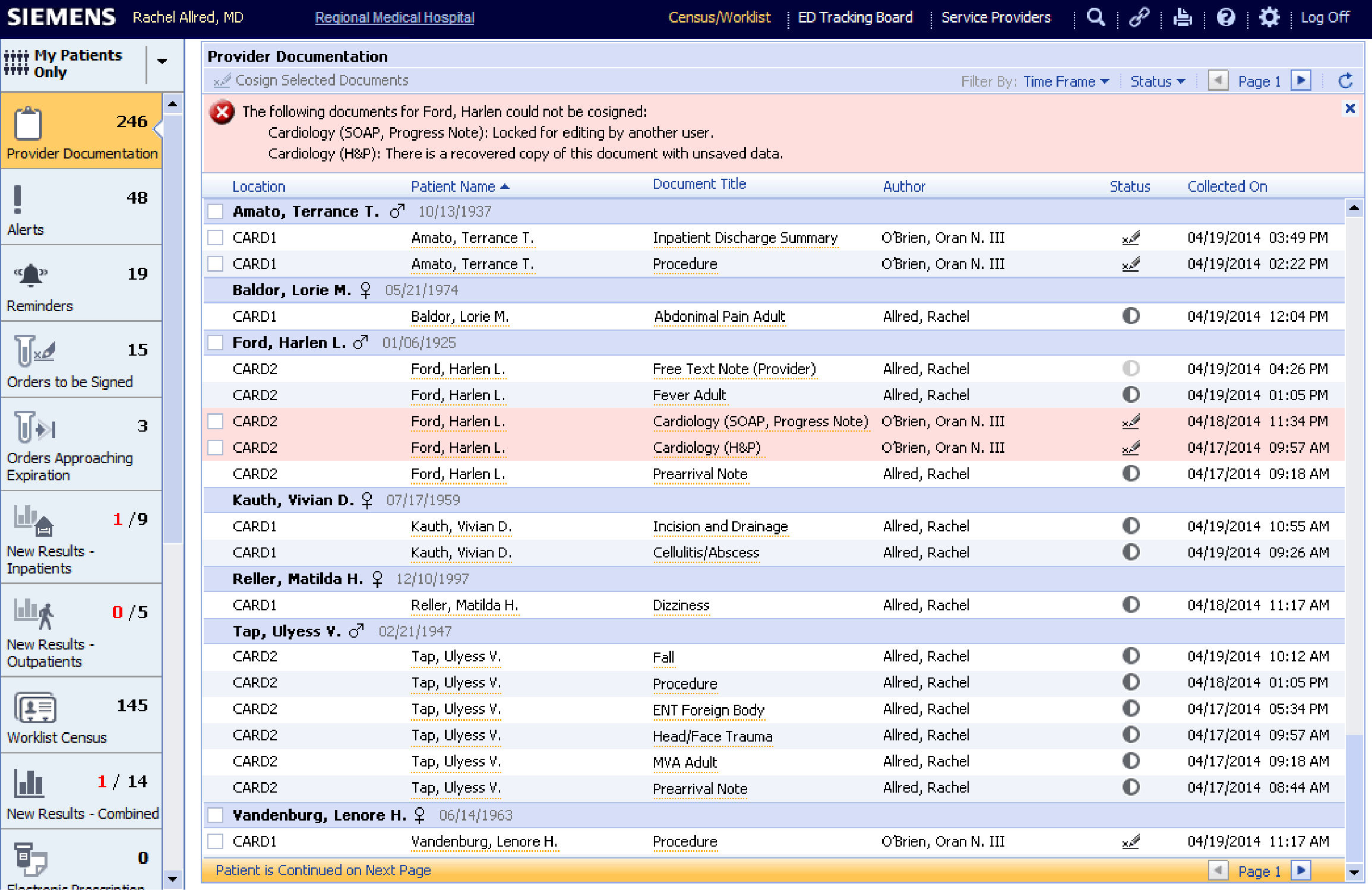Click the search magnifier icon
Viewport: 1372px width, 890px height.
click(x=1095, y=17)
